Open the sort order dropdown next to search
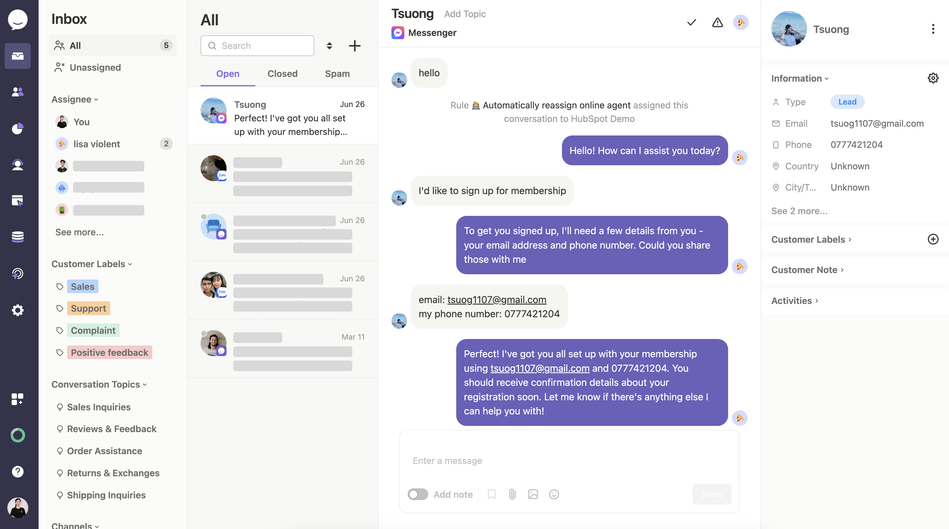The image size is (949, 529). (329, 45)
